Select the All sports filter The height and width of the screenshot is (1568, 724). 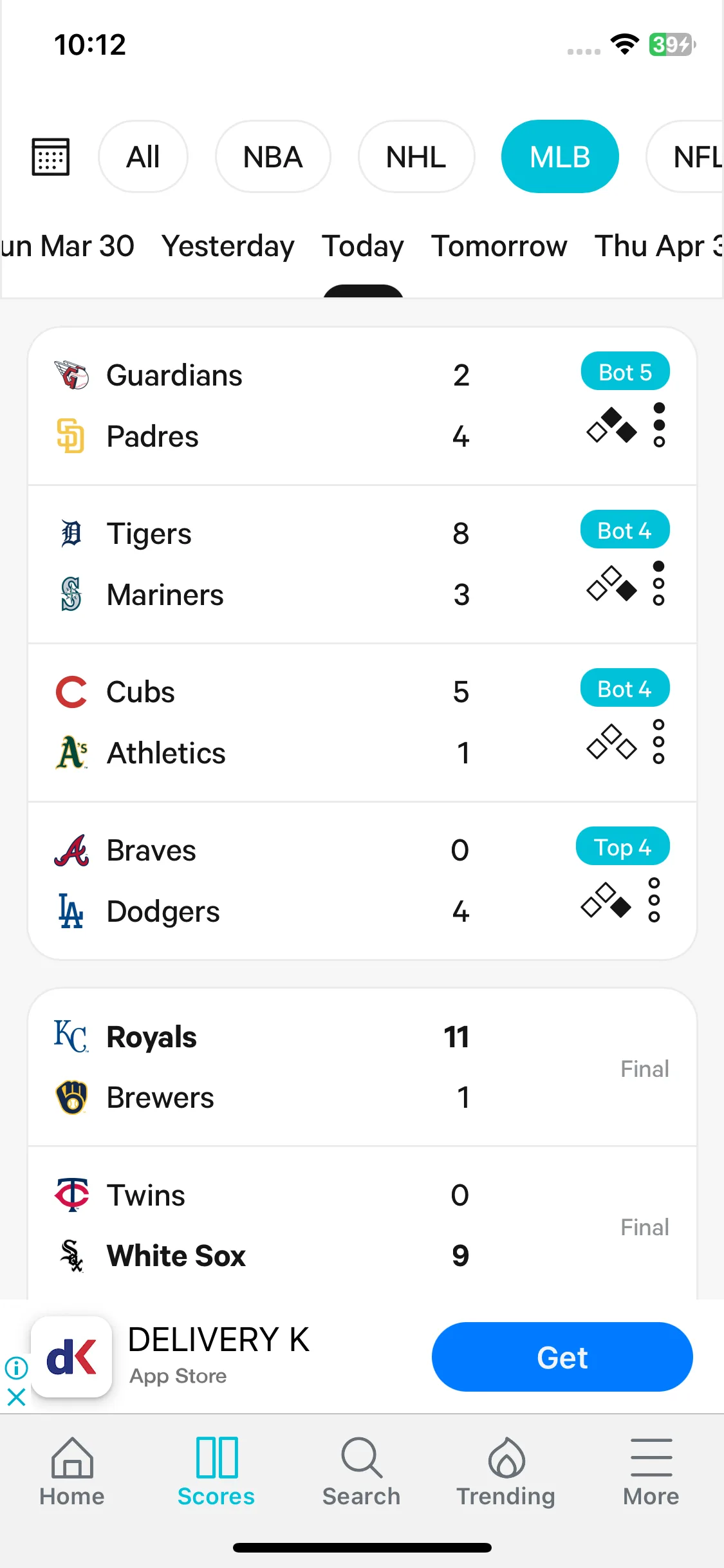point(143,156)
